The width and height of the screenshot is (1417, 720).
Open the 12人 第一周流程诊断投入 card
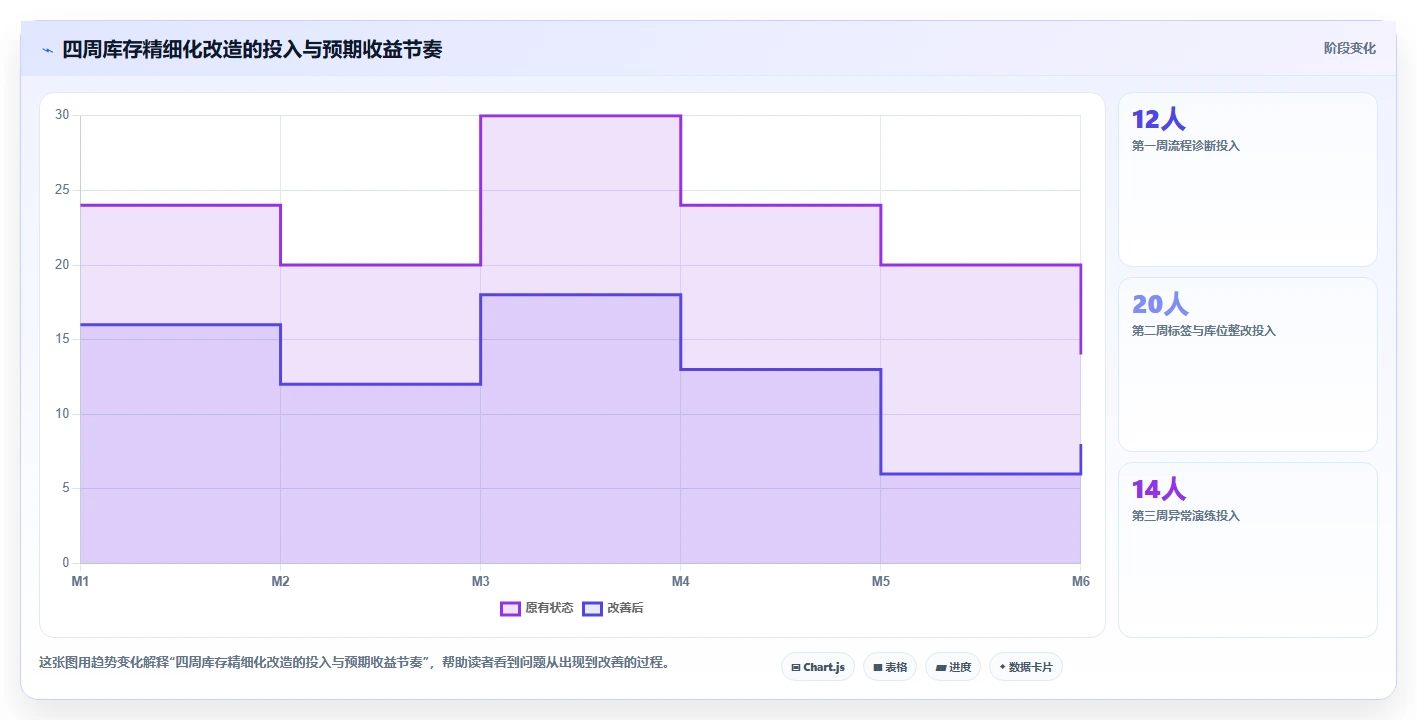pos(1248,180)
